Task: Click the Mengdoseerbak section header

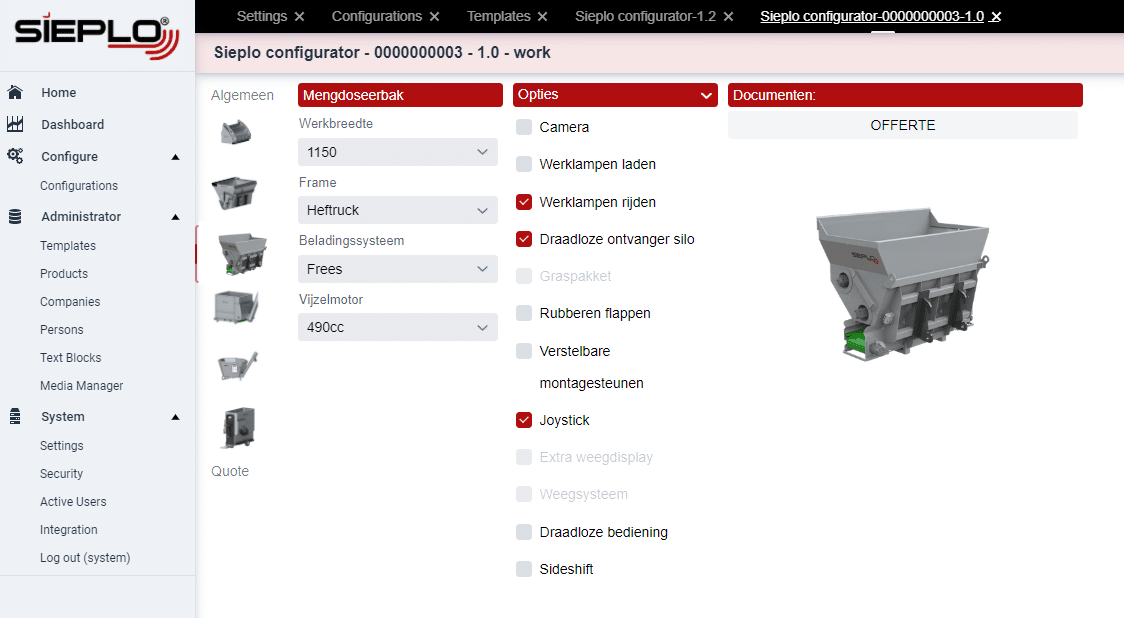Action: click(400, 95)
